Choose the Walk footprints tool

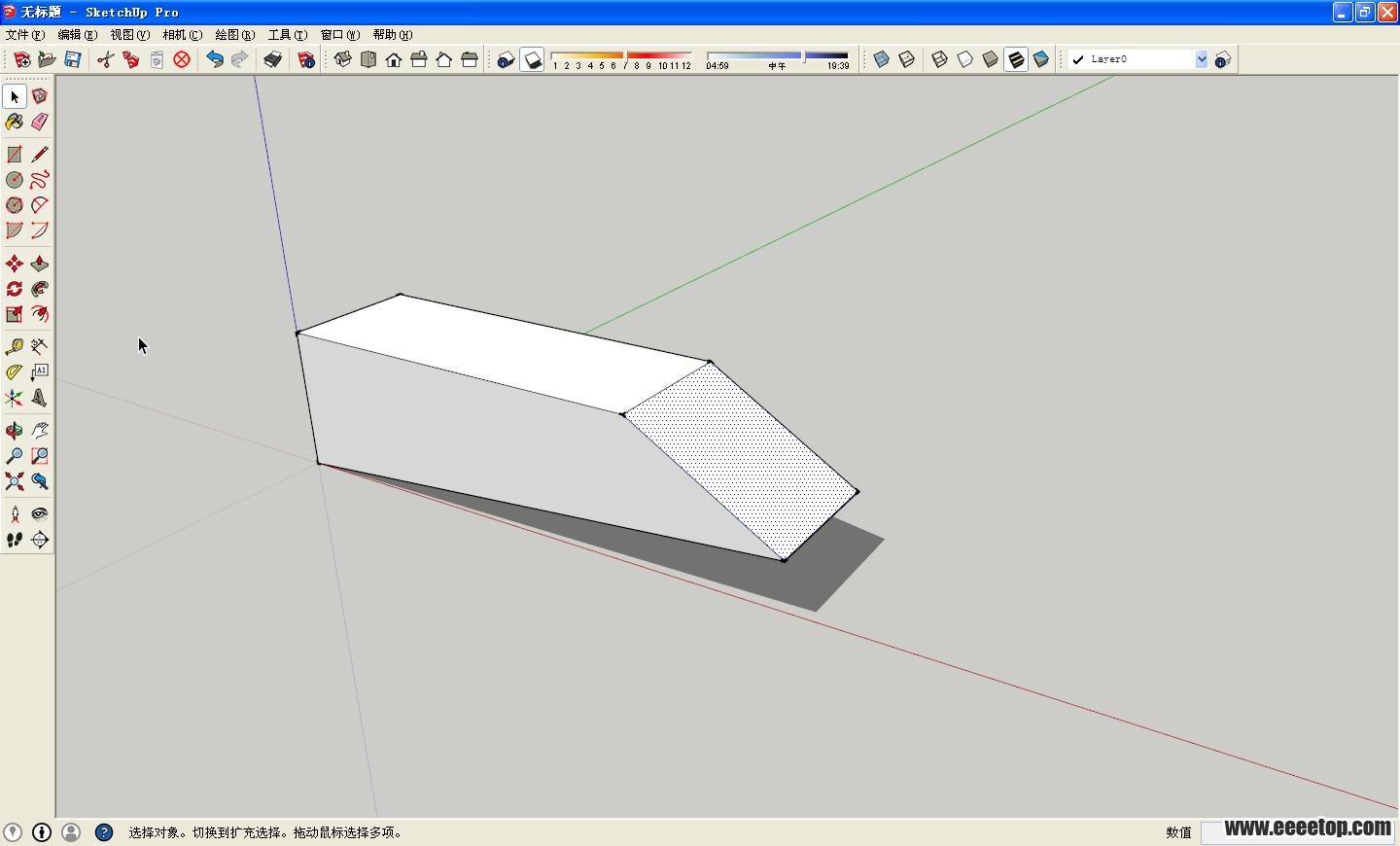[15, 540]
